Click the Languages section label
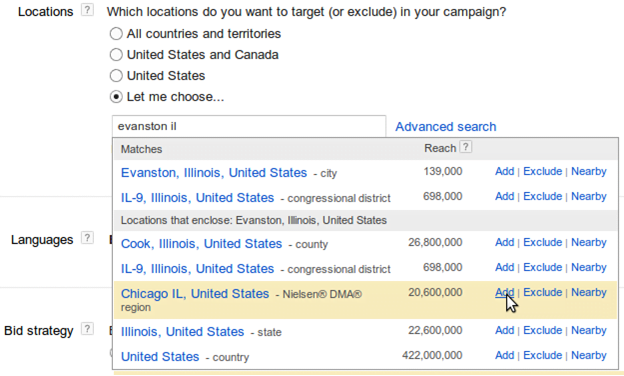This screenshot has height=376, width=624. [x=42, y=240]
